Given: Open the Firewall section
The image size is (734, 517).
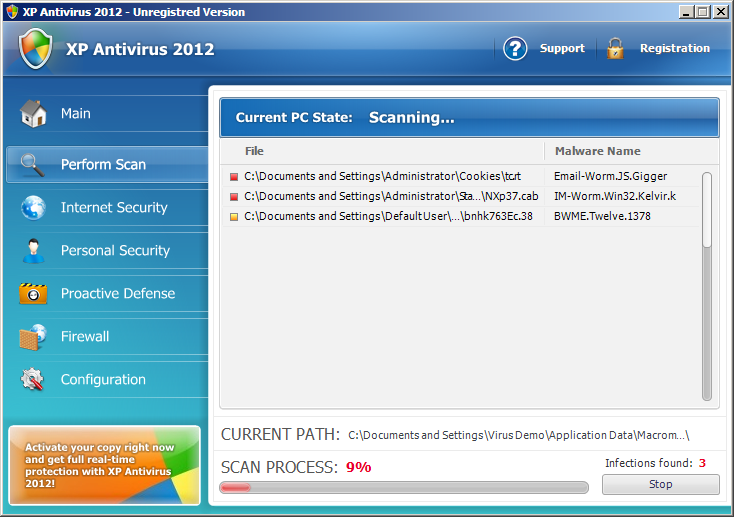Looking at the screenshot, I should click(x=108, y=337).
